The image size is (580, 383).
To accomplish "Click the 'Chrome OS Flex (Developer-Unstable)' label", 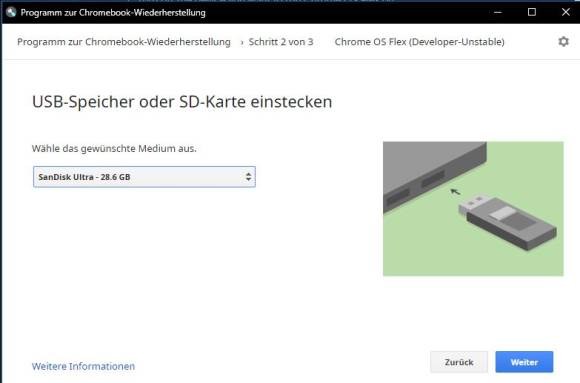I will point(419,42).
